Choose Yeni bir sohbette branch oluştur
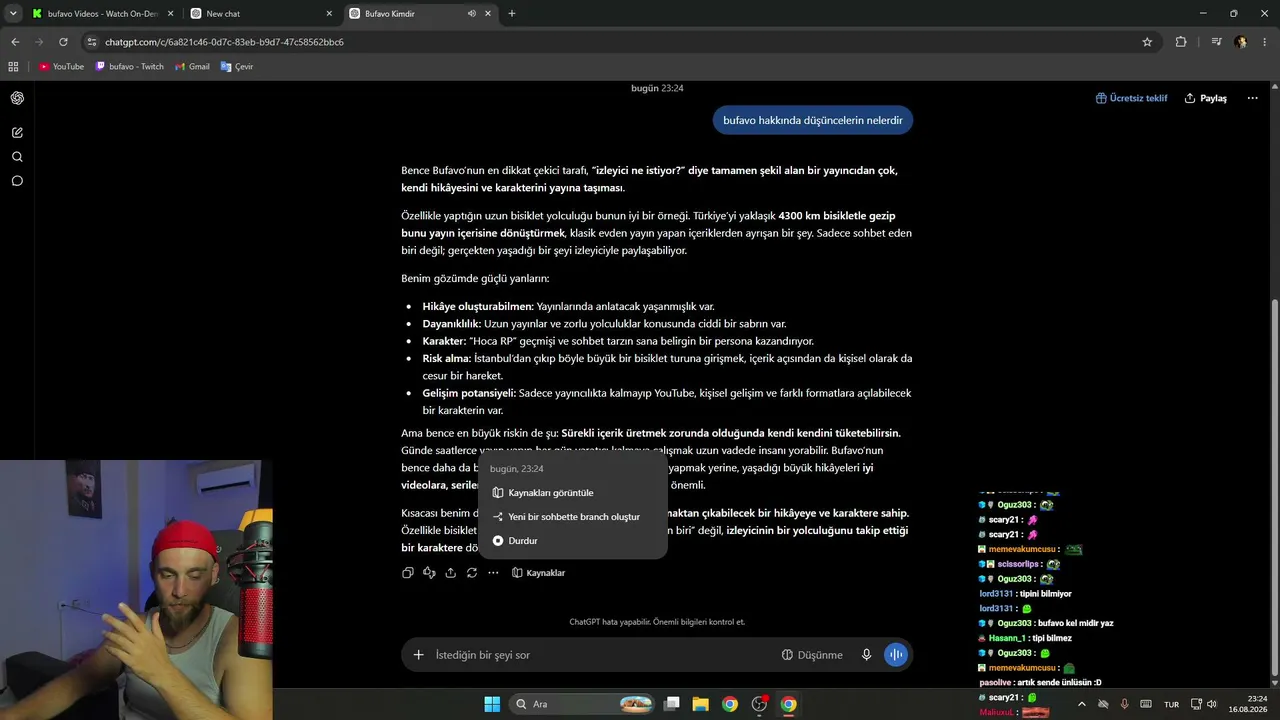 (573, 517)
